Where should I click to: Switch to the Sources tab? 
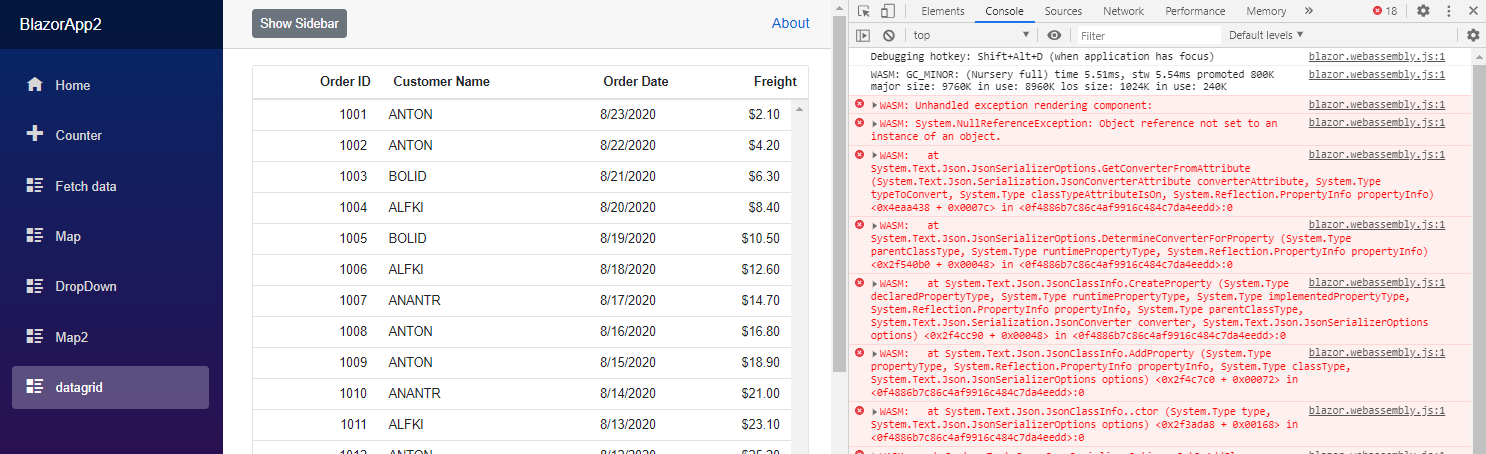click(1063, 11)
